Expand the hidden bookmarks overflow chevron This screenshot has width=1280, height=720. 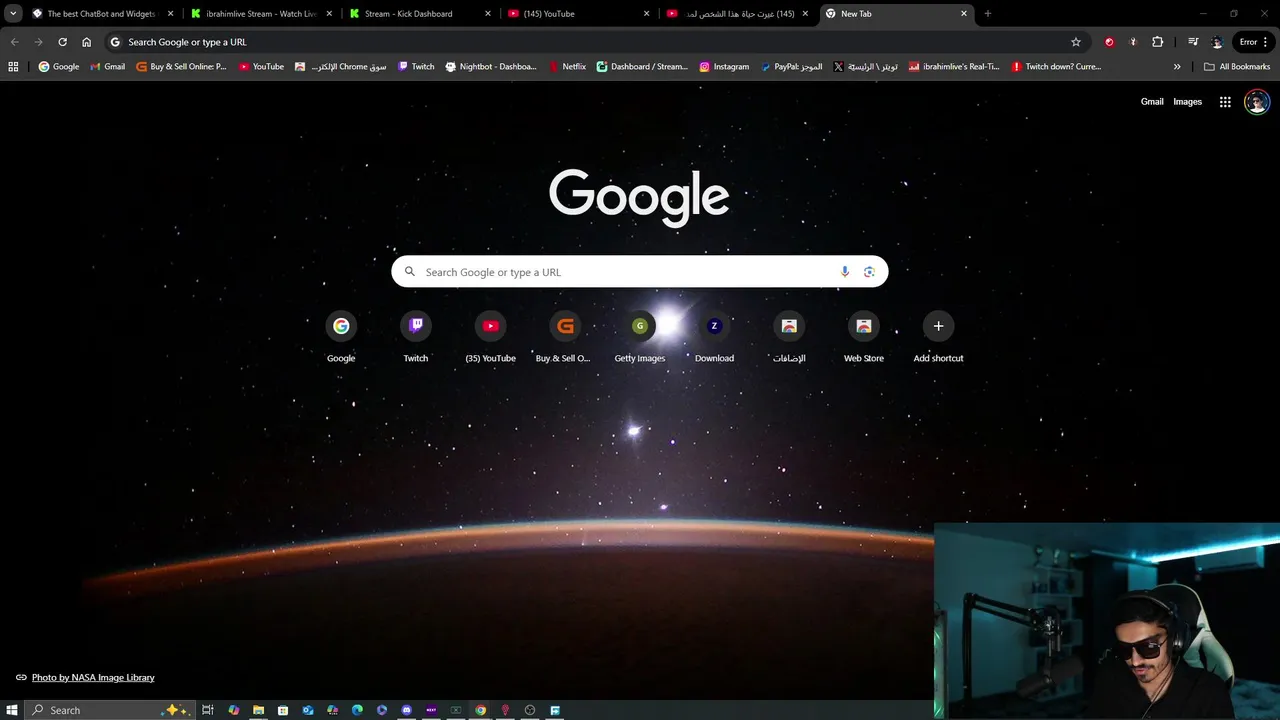pos(1177,67)
